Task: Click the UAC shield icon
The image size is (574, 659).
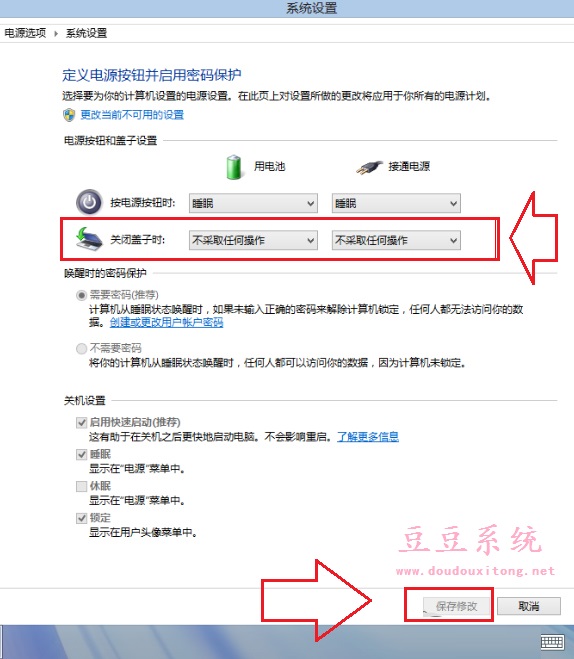Action: coord(69,115)
